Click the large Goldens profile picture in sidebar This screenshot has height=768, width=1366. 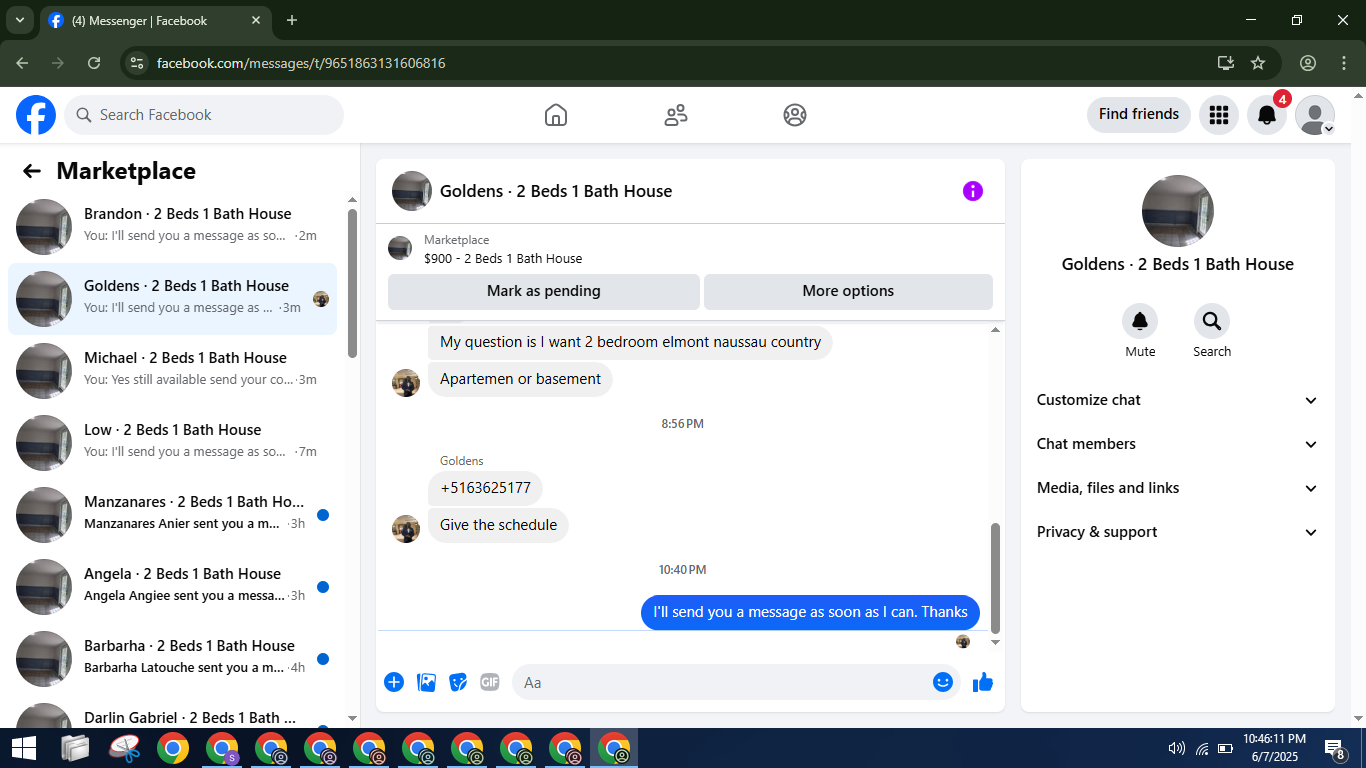1178,211
